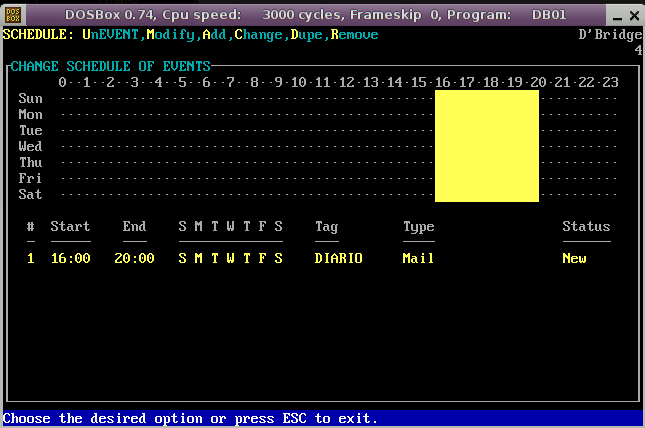This screenshot has width=645, height=428.
Task: Click the yellow scheduled time block
Action: click(486, 146)
